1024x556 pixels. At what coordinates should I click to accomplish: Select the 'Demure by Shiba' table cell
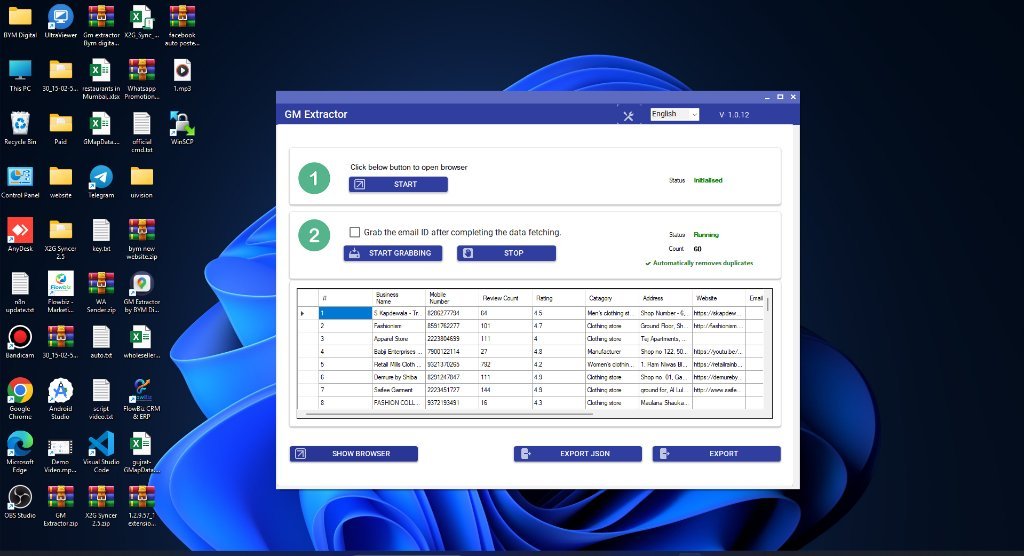pyautogui.click(x=398, y=377)
